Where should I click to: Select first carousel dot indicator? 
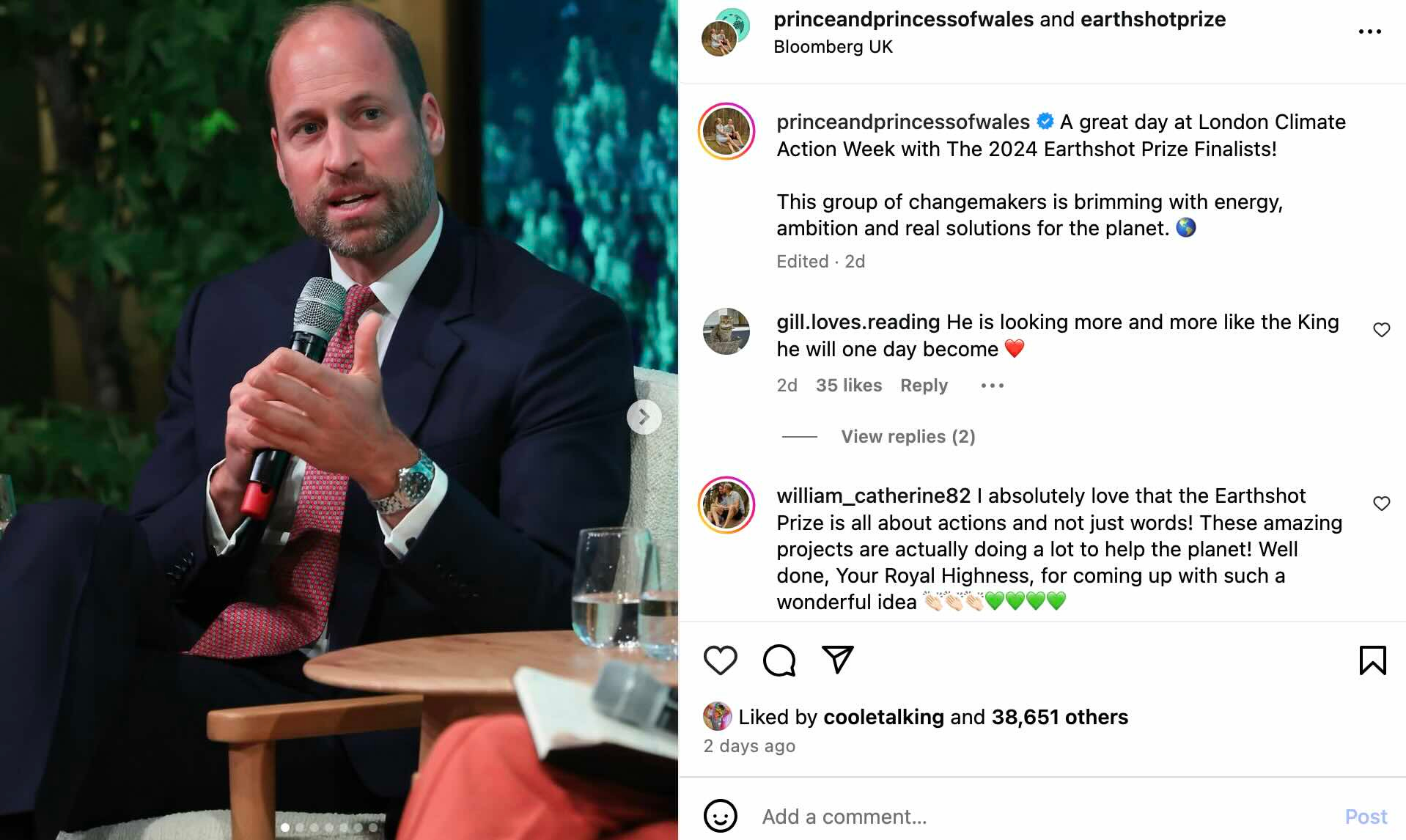click(x=285, y=828)
